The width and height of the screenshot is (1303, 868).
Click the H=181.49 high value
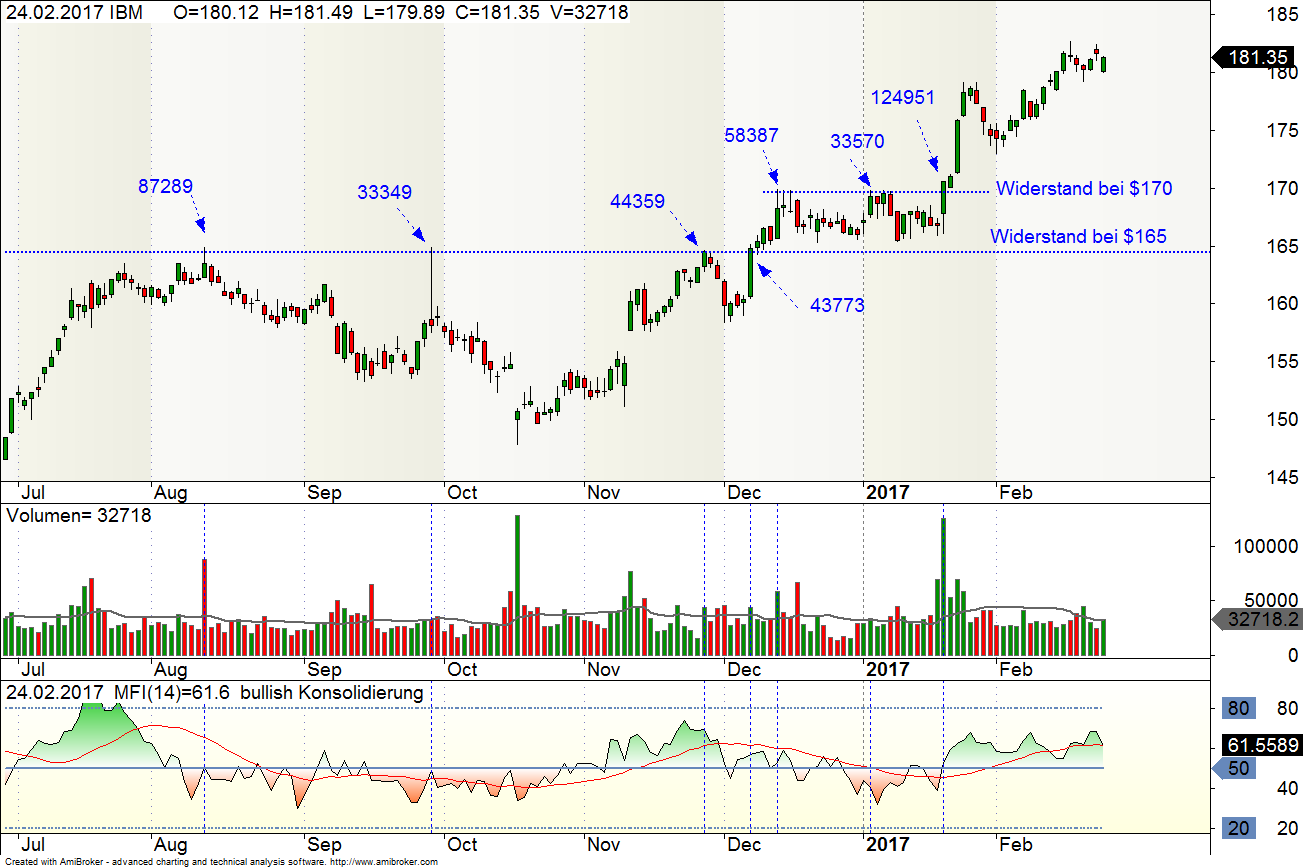point(309,13)
